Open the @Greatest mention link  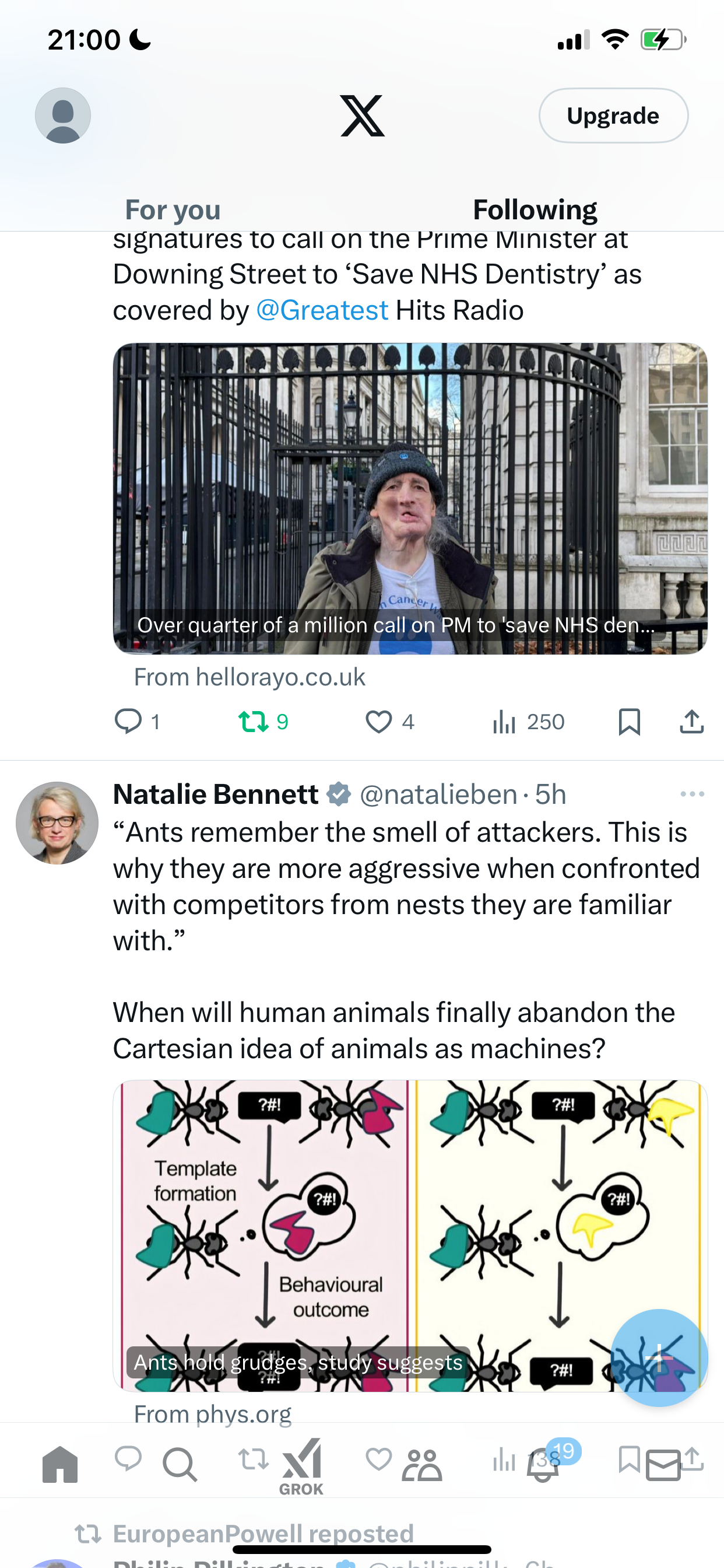[322, 310]
